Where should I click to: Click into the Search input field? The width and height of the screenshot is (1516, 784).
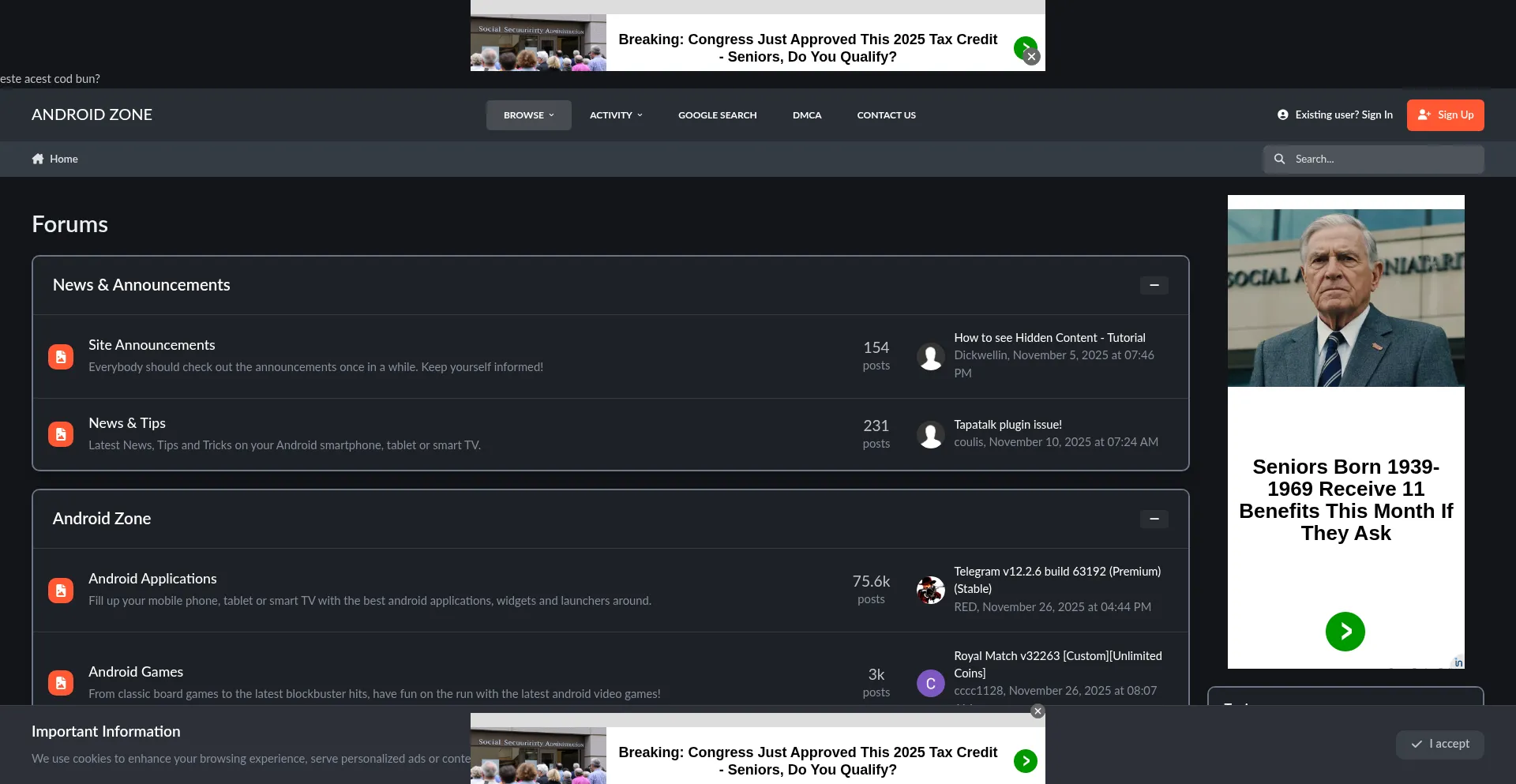tap(1385, 159)
